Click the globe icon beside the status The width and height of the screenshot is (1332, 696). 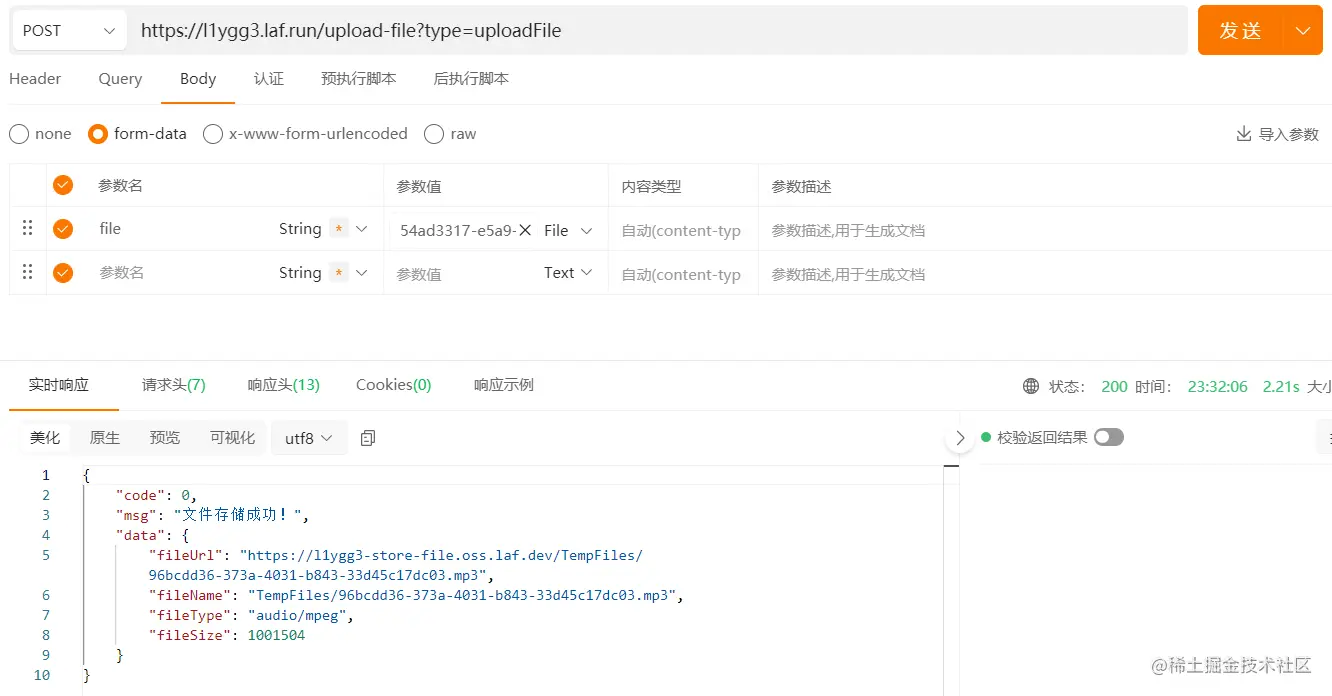click(x=1031, y=386)
